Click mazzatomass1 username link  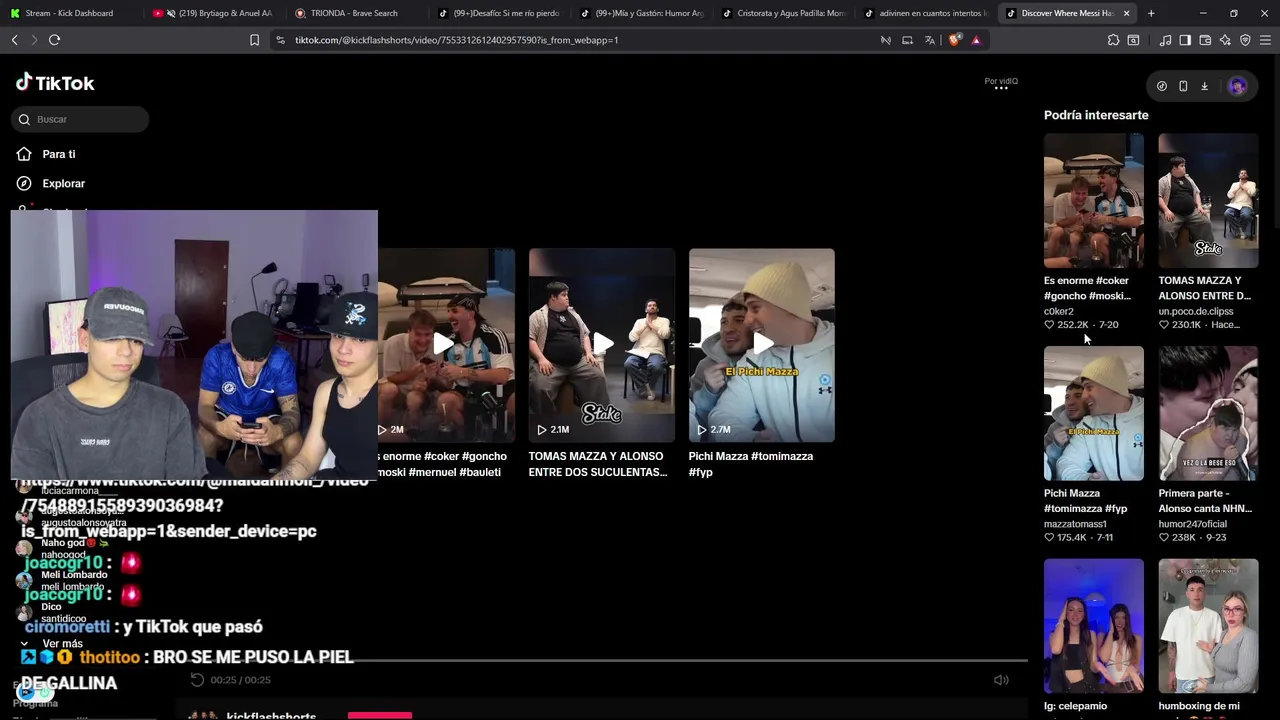point(1075,524)
